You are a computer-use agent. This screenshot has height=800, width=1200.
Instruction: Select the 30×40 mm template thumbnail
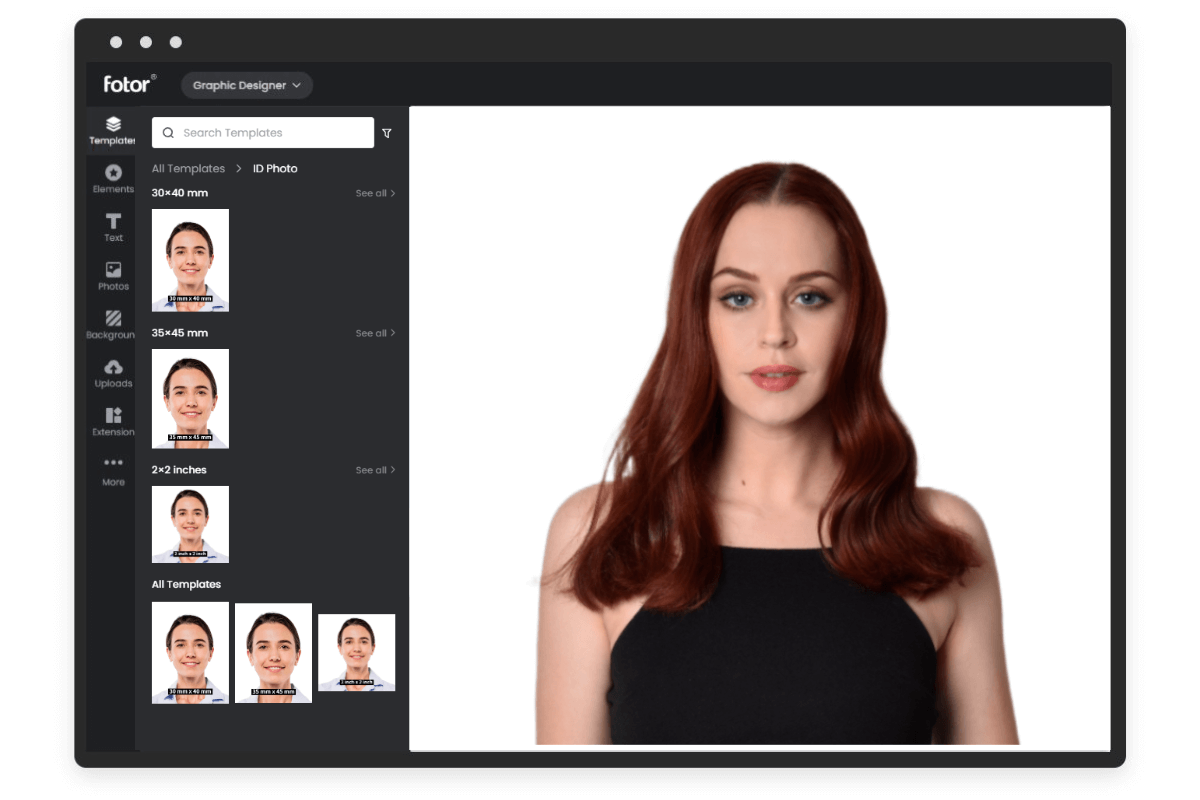(x=190, y=260)
